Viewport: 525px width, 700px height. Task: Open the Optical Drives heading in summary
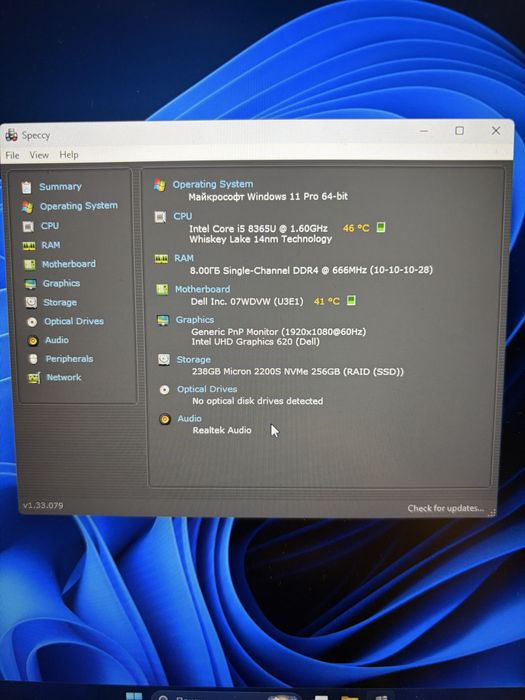(207, 389)
